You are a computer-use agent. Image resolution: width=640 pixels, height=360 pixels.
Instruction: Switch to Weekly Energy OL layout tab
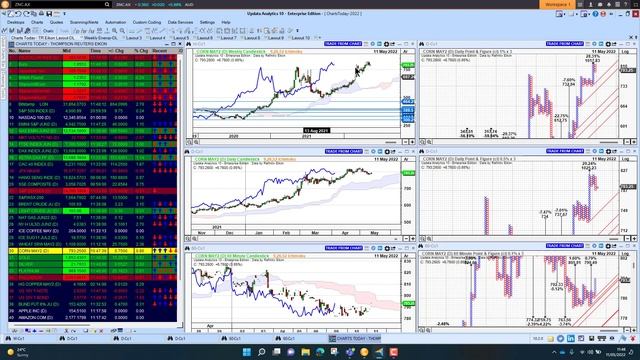click(x=100, y=38)
